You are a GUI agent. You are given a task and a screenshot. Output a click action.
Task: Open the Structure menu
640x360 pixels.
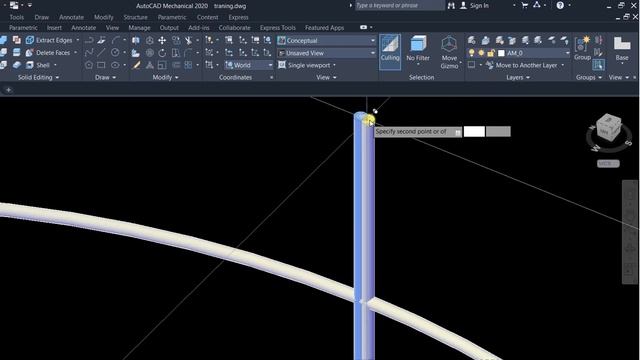pyautogui.click(x=135, y=17)
